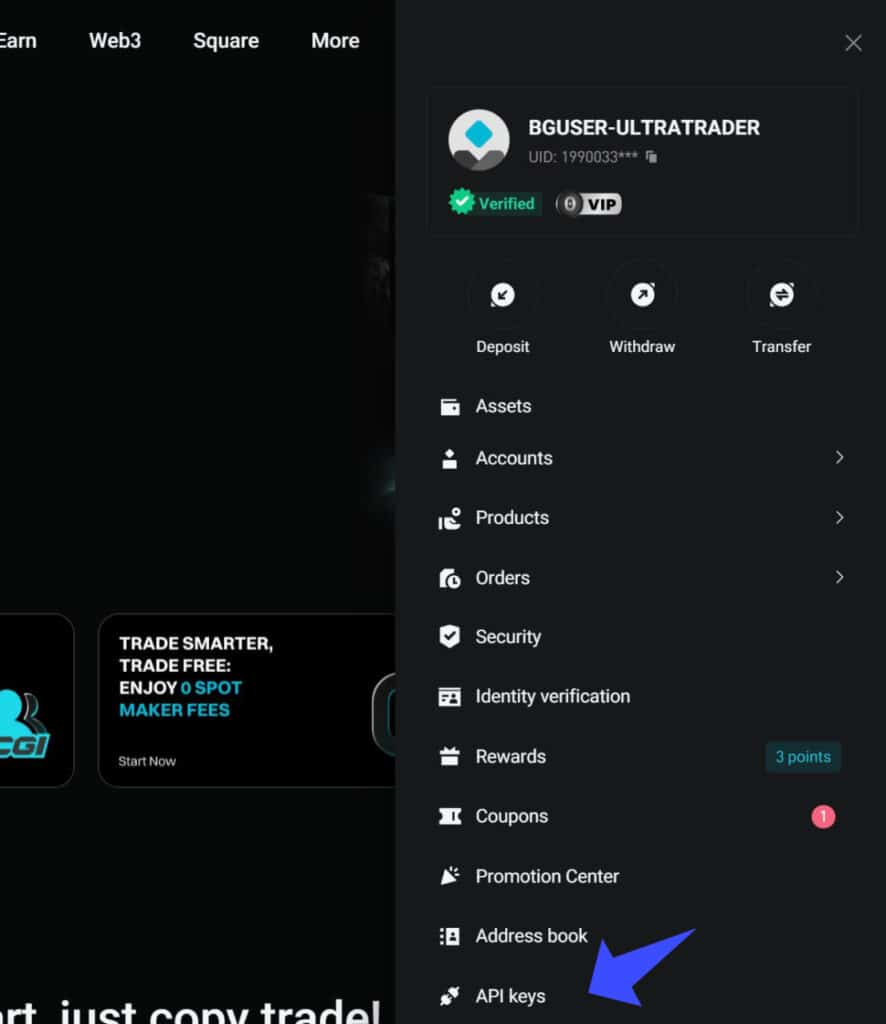The width and height of the screenshot is (886, 1024).
Task: Click the Products hand icon
Action: (x=449, y=518)
